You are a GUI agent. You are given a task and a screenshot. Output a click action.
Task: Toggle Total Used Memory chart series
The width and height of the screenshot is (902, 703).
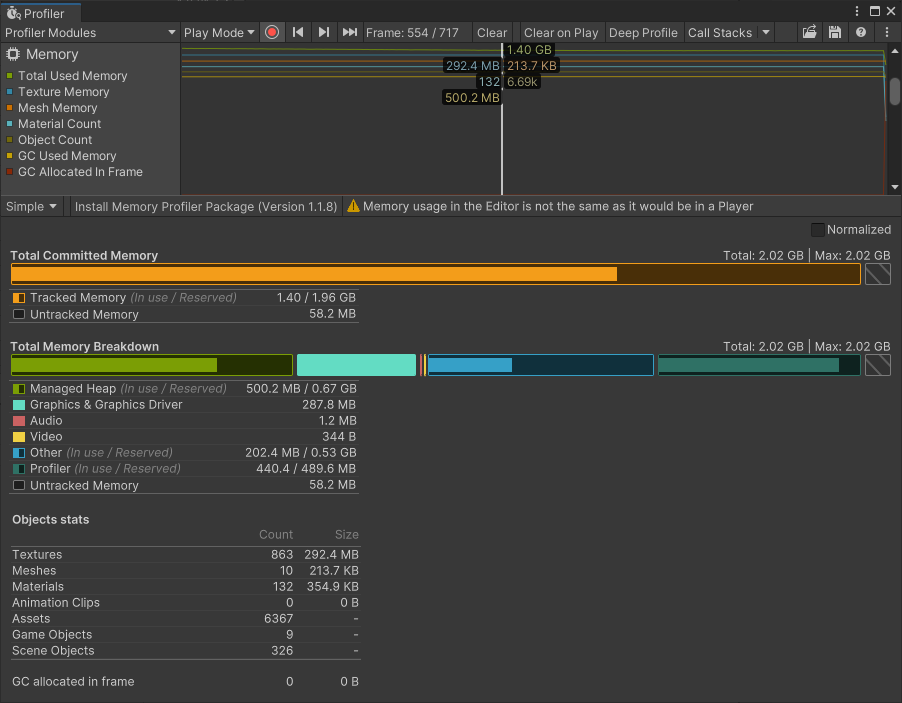pyautogui.click(x=72, y=76)
